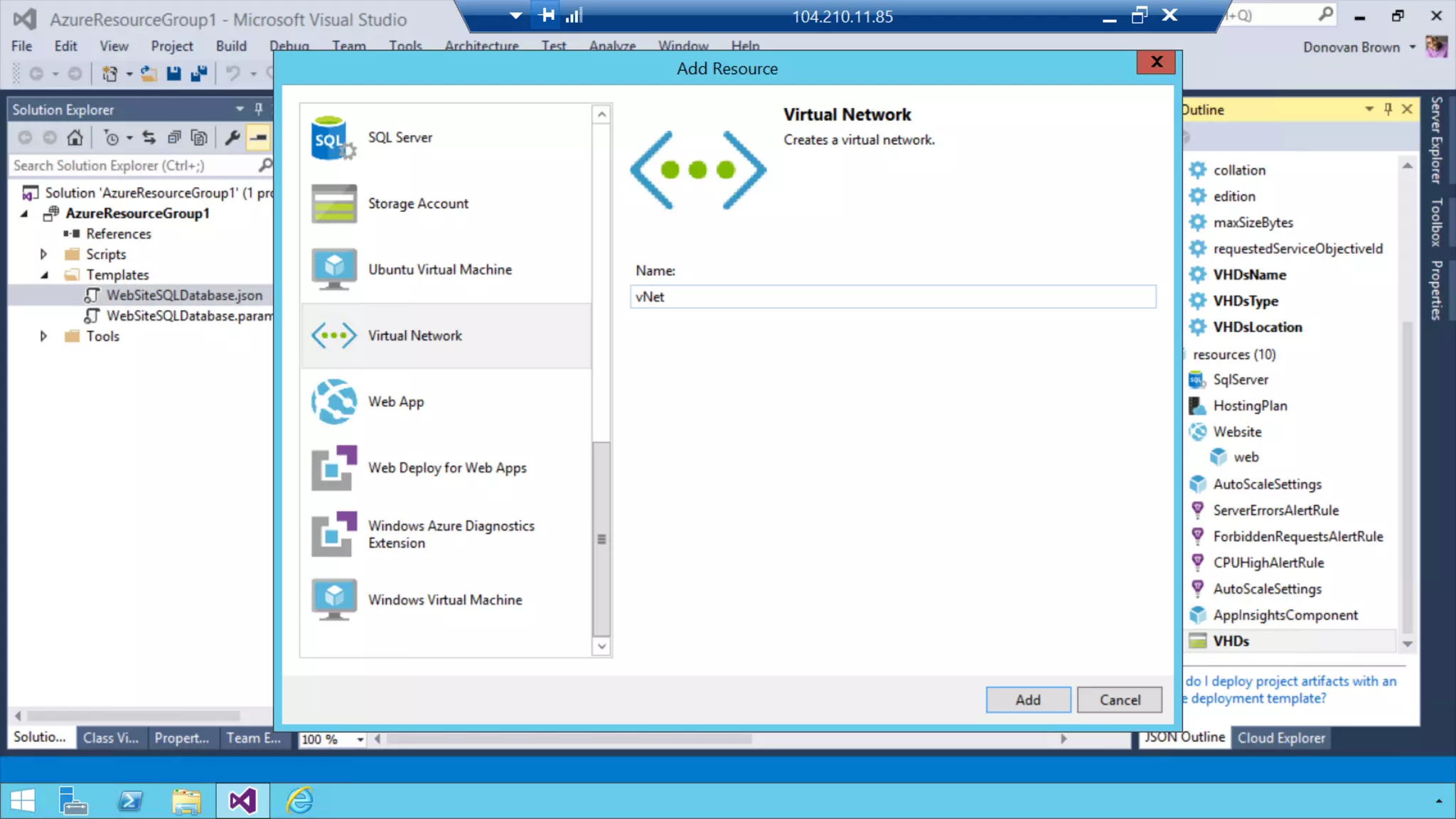Pick the Ubuntu Virtual Machine icon
The image size is (1456, 819).
pyautogui.click(x=333, y=269)
